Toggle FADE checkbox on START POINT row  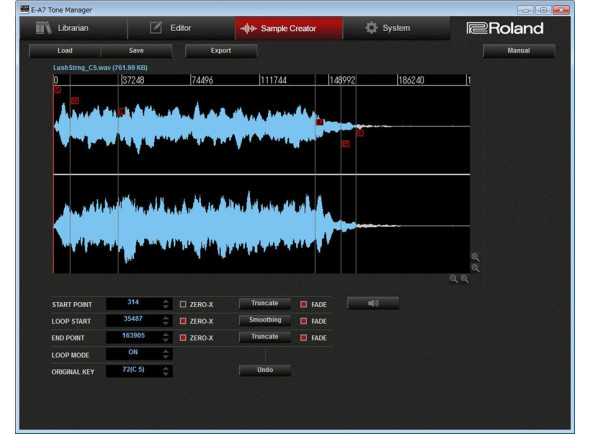click(x=304, y=304)
